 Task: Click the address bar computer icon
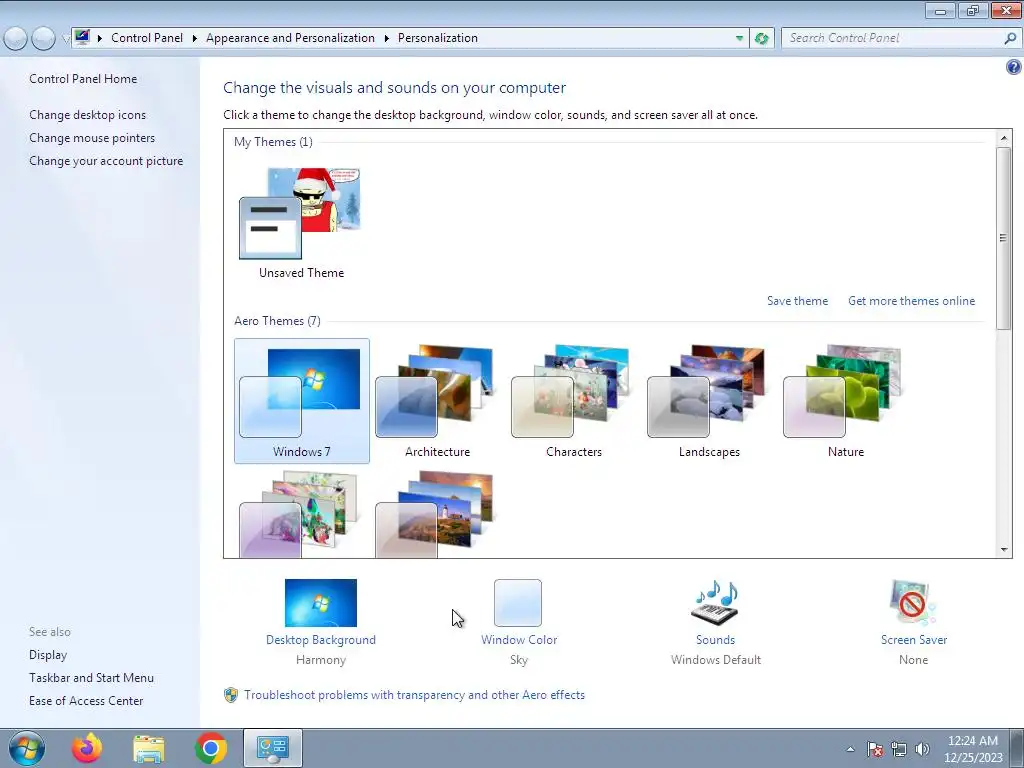click(x=82, y=37)
